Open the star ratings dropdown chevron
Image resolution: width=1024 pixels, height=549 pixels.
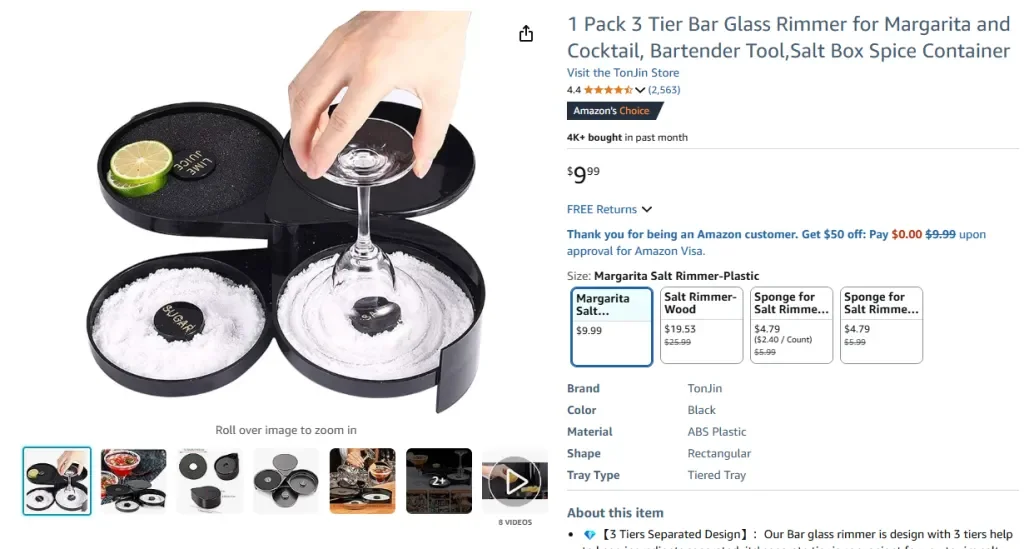pos(640,90)
